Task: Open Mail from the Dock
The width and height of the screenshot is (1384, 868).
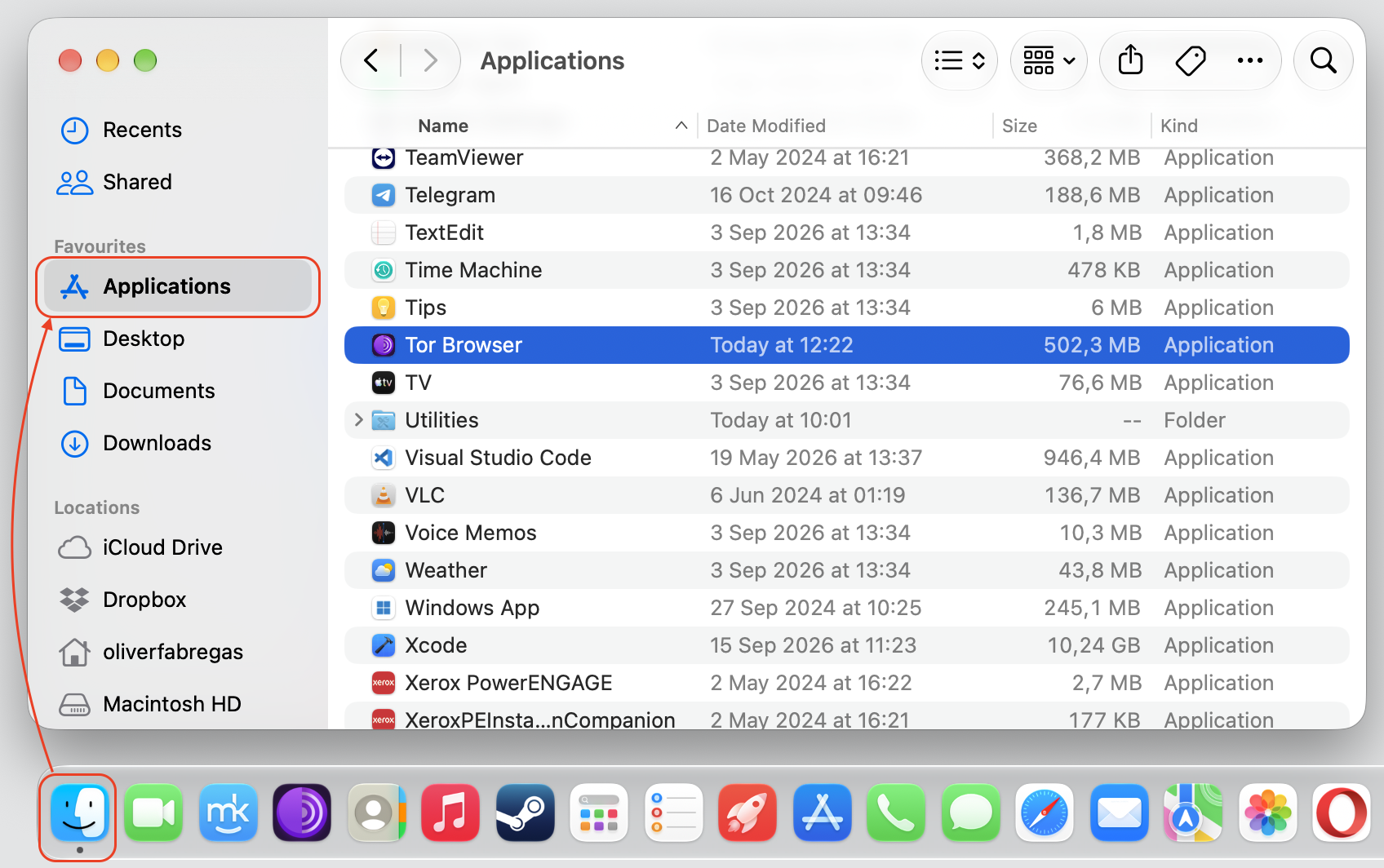Action: [x=1120, y=813]
